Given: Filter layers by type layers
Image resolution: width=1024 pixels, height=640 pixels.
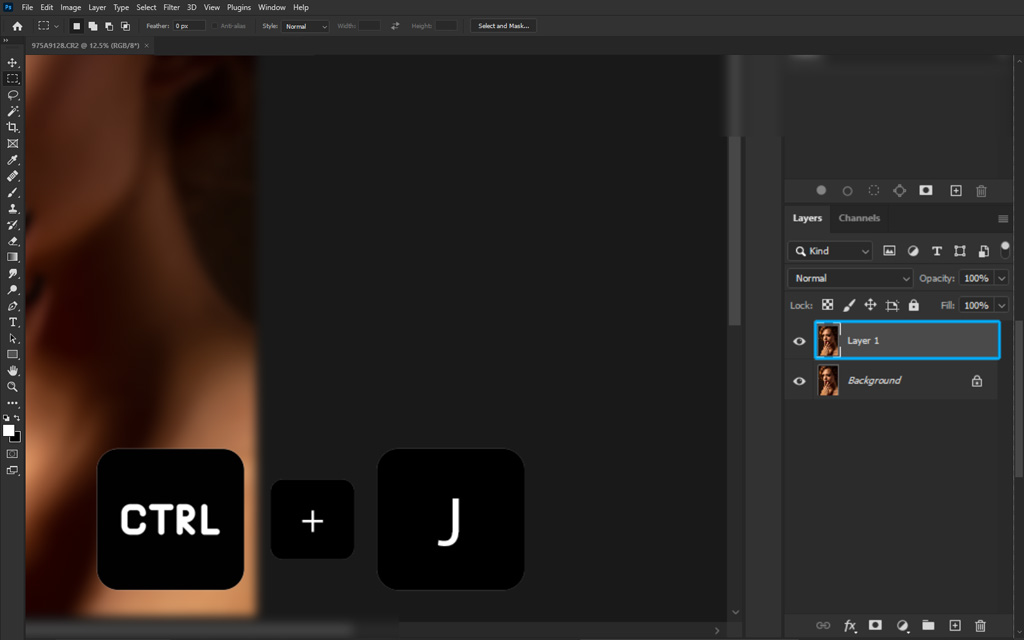Looking at the screenshot, I should (936, 251).
